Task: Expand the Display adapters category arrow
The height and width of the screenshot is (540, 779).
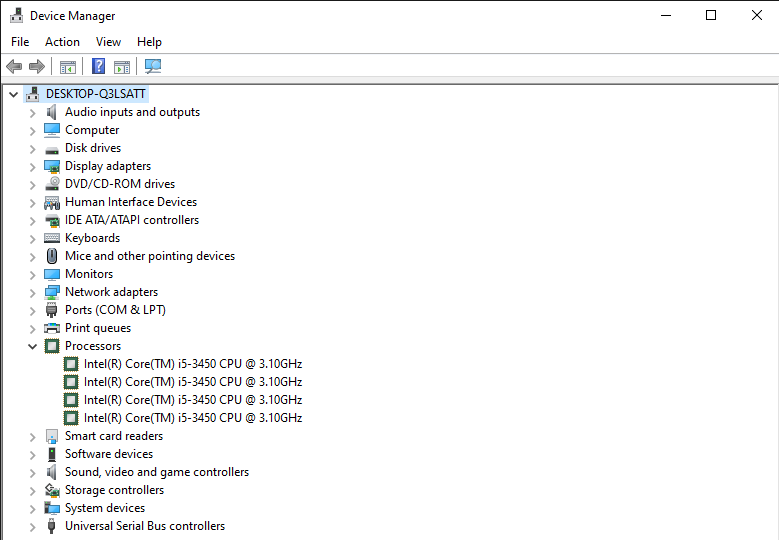Action: click(x=32, y=167)
